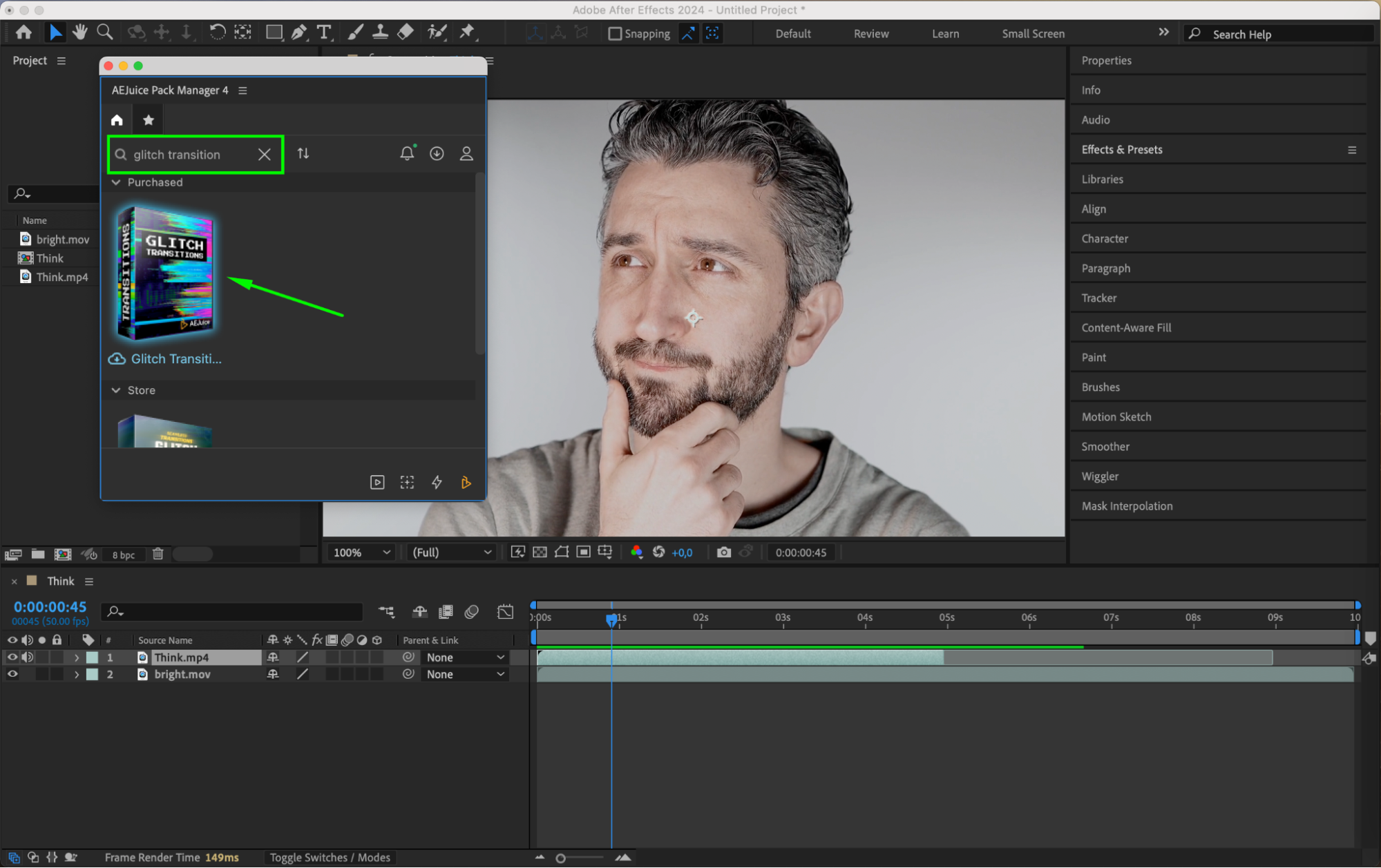This screenshot has width=1381, height=868.
Task: Select the Pen tool in toolbar
Action: coord(299,32)
